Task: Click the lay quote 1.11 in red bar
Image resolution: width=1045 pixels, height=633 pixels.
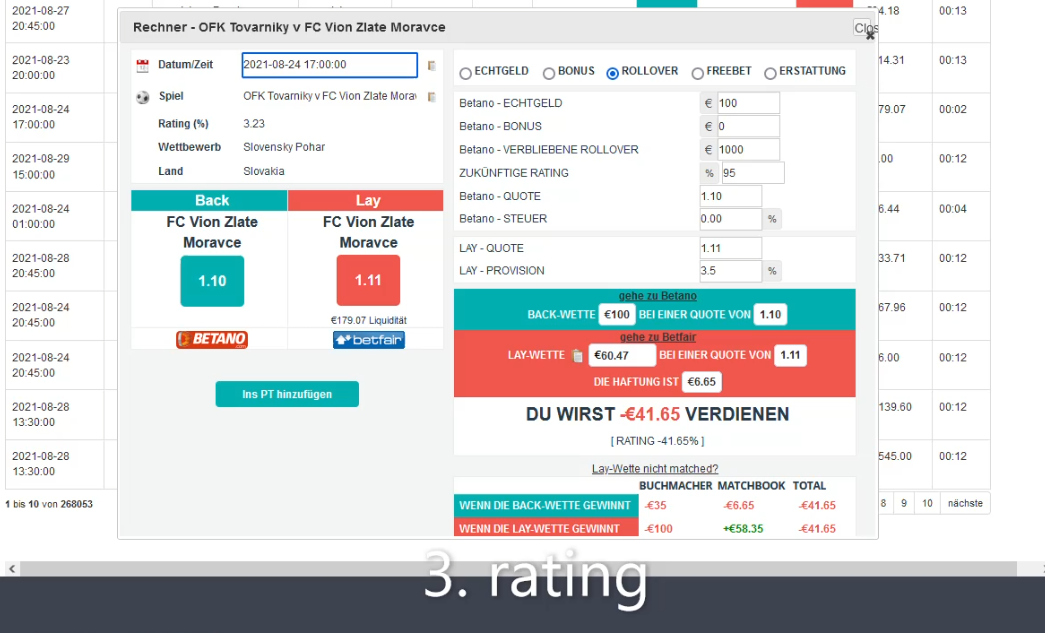Action: click(790, 355)
